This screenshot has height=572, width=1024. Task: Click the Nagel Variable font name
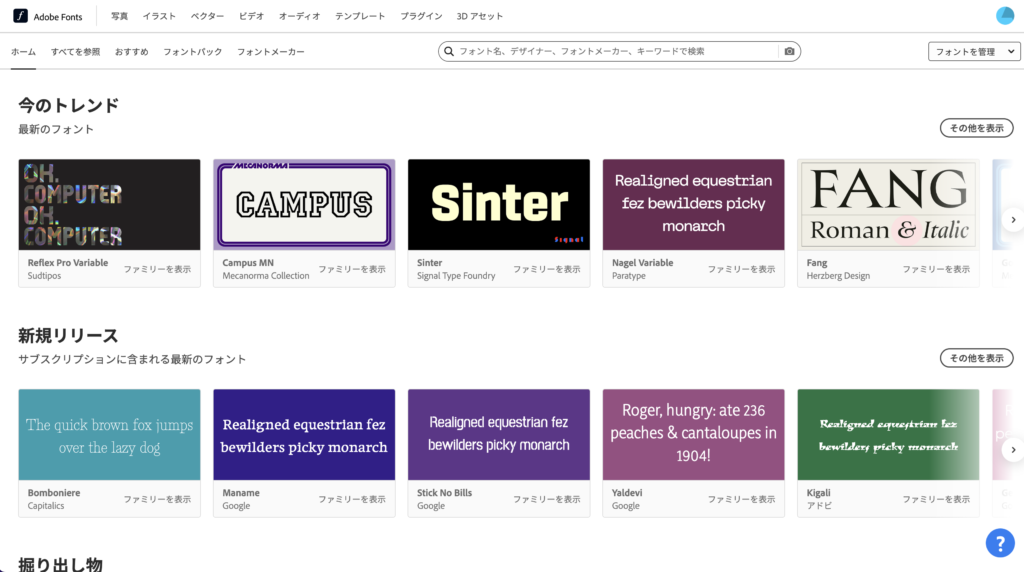pyautogui.click(x=643, y=262)
